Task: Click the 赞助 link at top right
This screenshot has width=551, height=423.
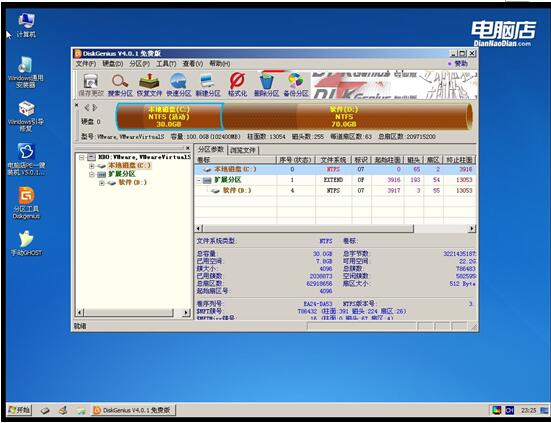Action: [461, 64]
